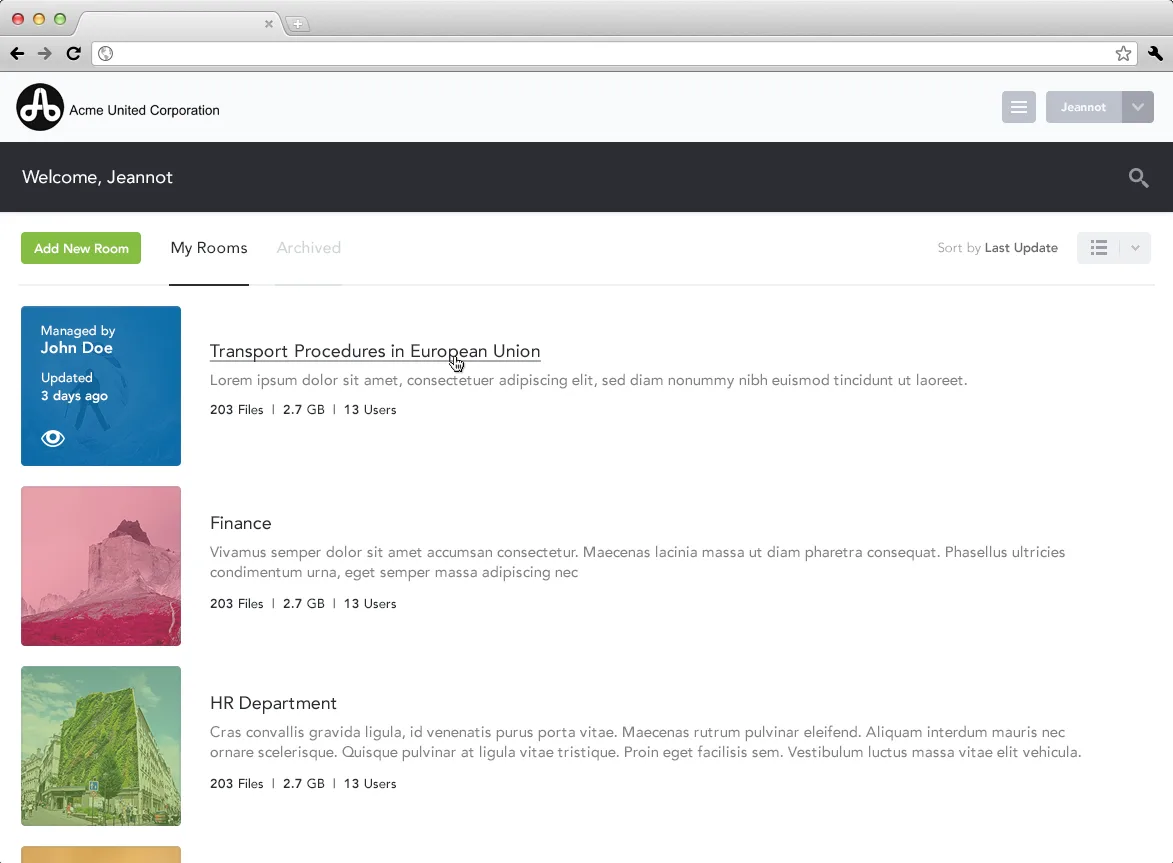The image size is (1173, 863).
Task: Click '203 Files' under HR Department
Action: tap(236, 784)
